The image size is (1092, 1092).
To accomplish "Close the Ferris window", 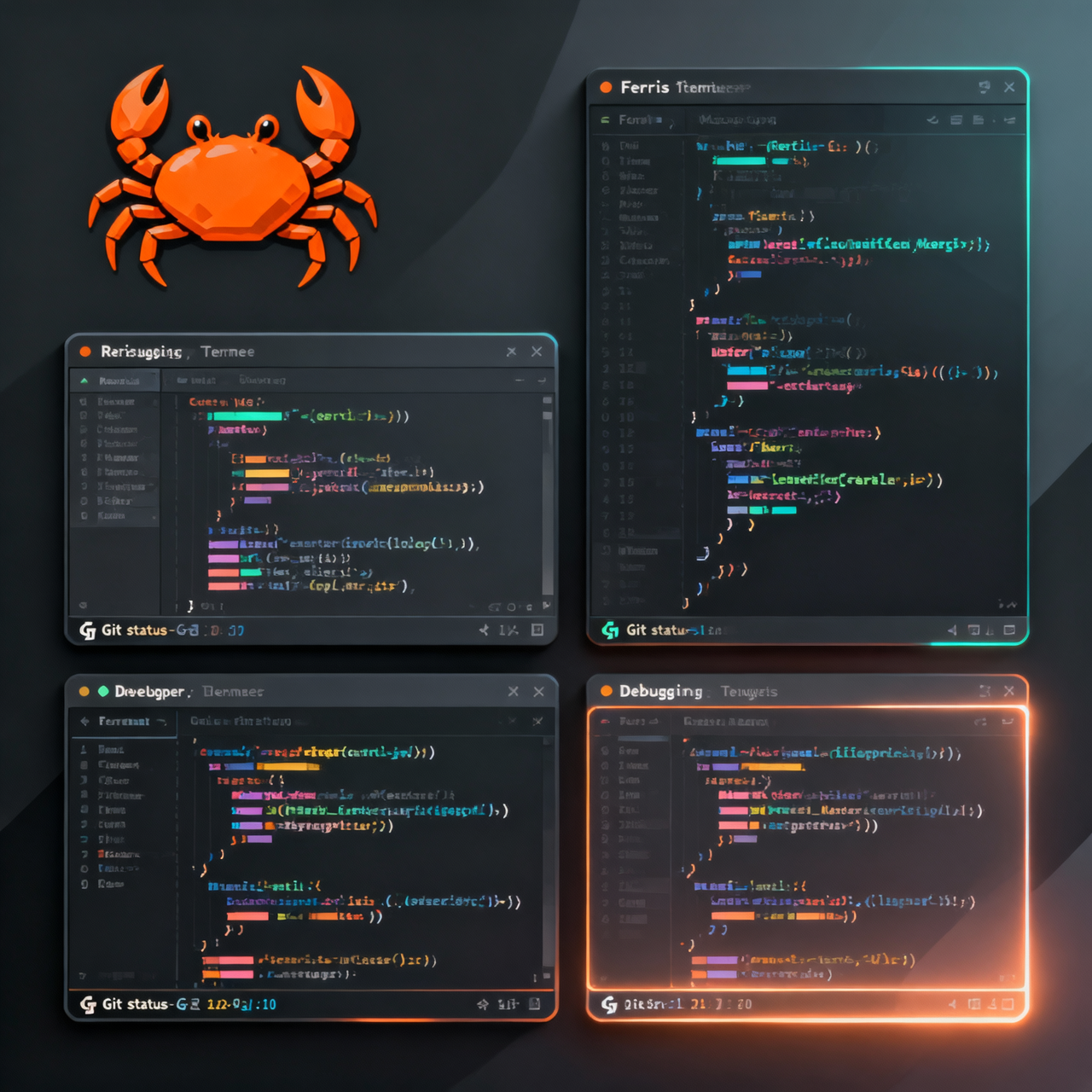I will [x=1009, y=87].
